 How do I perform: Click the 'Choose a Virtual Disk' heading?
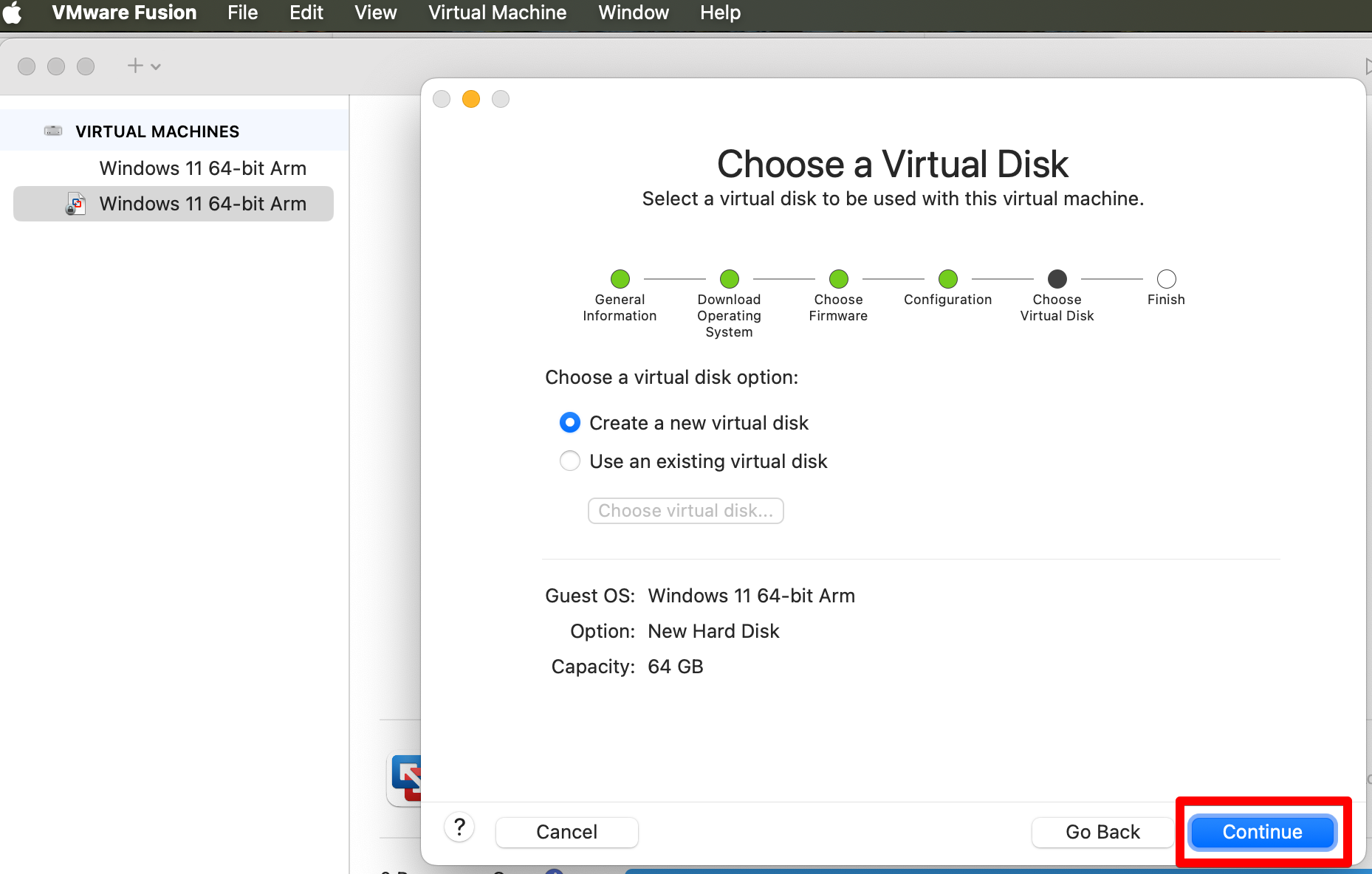click(893, 164)
